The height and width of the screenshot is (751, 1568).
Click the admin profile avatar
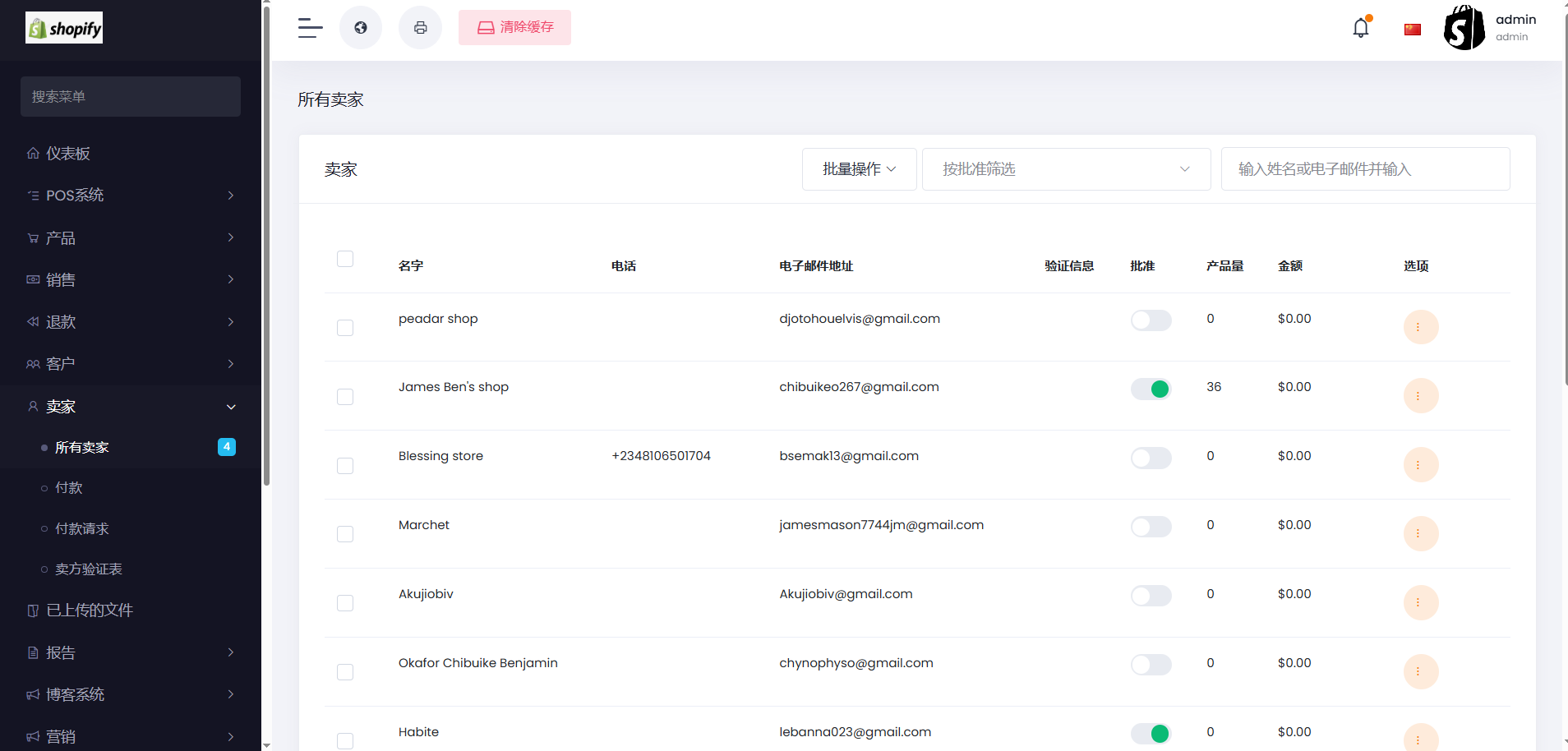pyautogui.click(x=1464, y=28)
